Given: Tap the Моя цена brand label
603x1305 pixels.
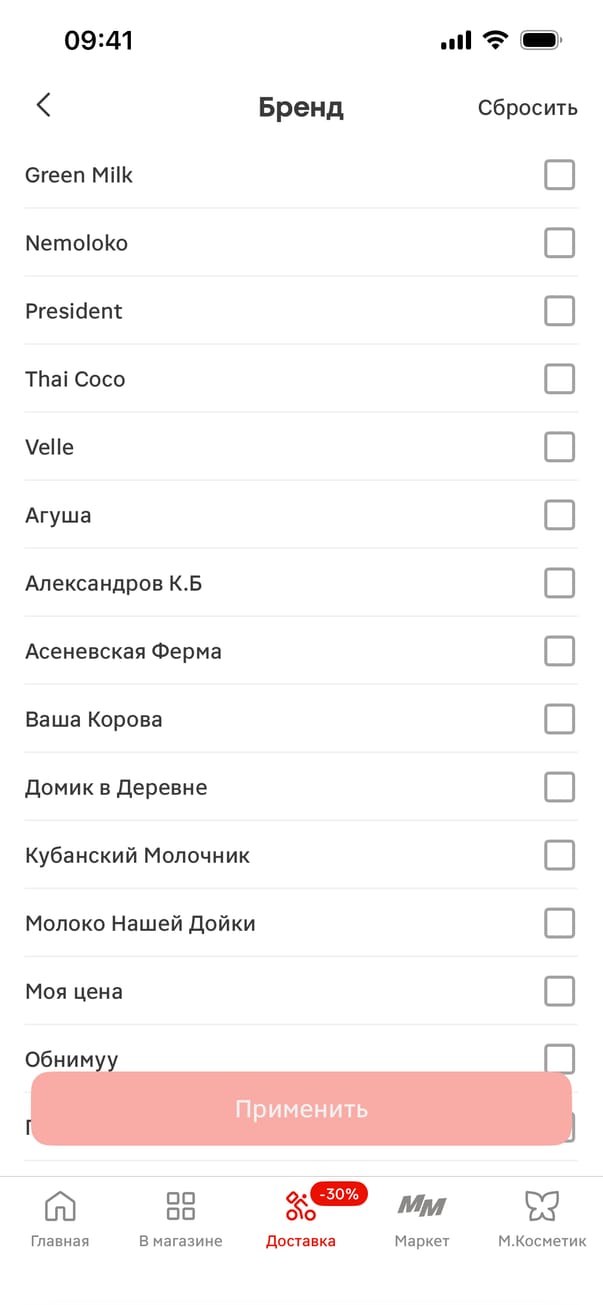Looking at the screenshot, I should pos(74,992).
